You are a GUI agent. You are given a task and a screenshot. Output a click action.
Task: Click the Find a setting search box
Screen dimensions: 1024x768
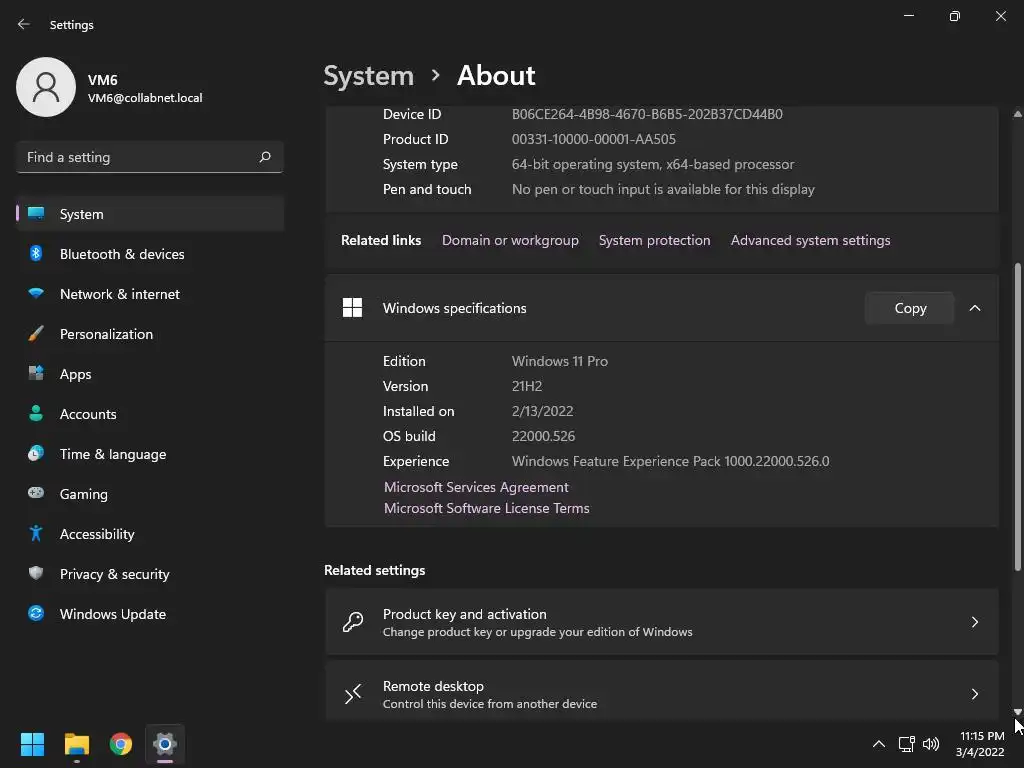(x=140, y=157)
